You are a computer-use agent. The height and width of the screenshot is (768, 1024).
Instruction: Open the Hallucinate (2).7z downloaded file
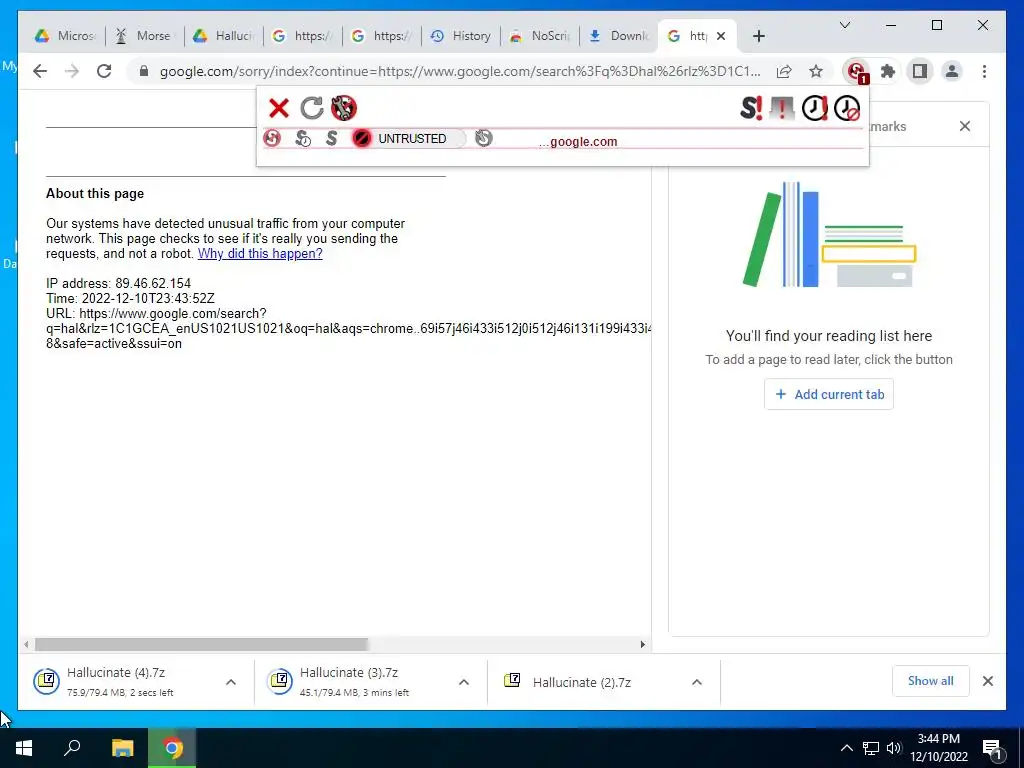tap(581, 682)
